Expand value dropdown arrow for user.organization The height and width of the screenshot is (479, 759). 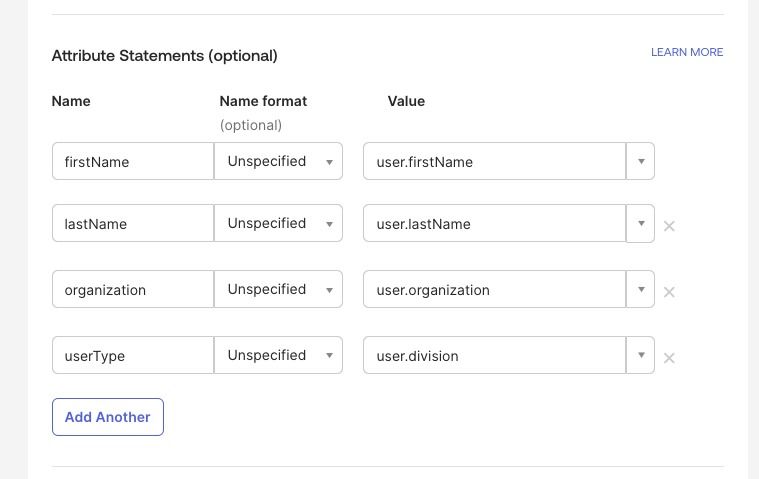pos(640,289)
